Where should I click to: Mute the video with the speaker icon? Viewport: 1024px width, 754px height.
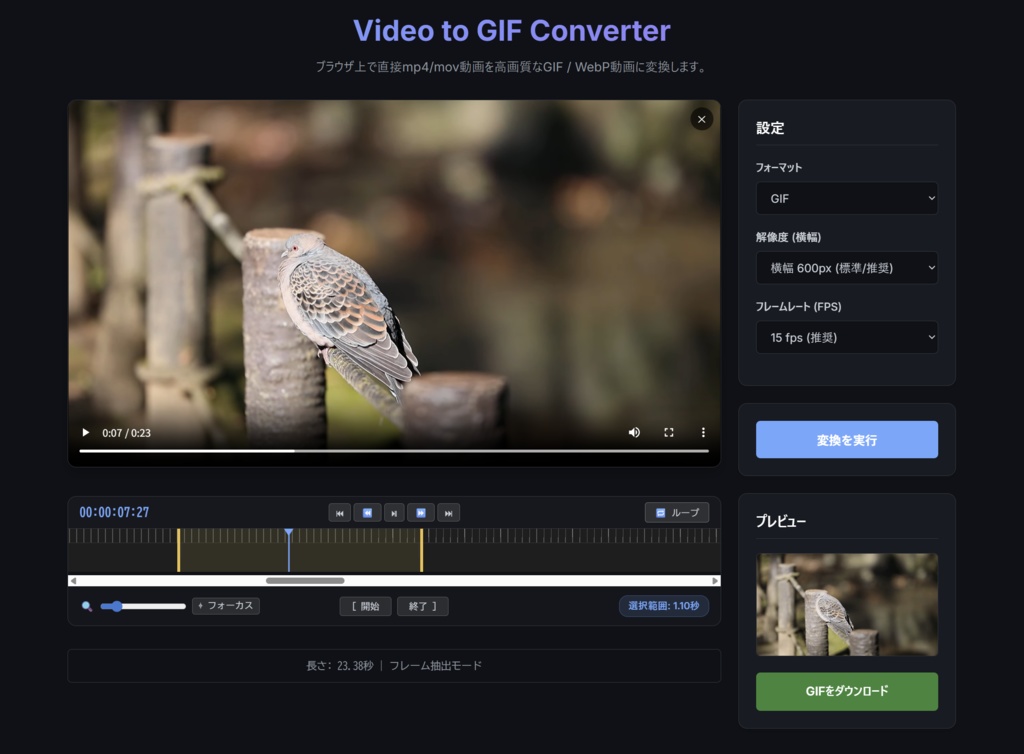[x=634, y=432]
